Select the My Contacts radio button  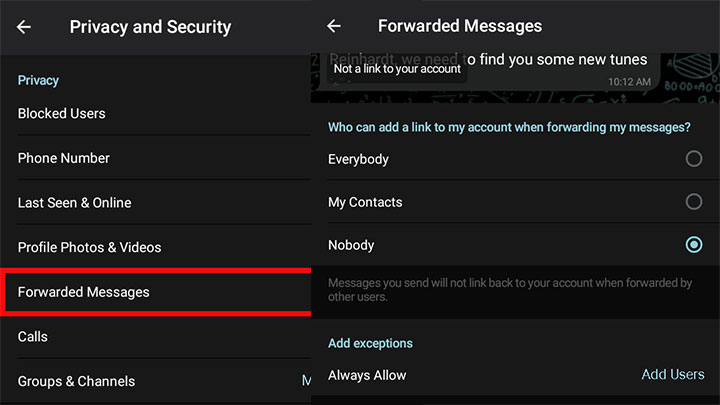[693, 202]
